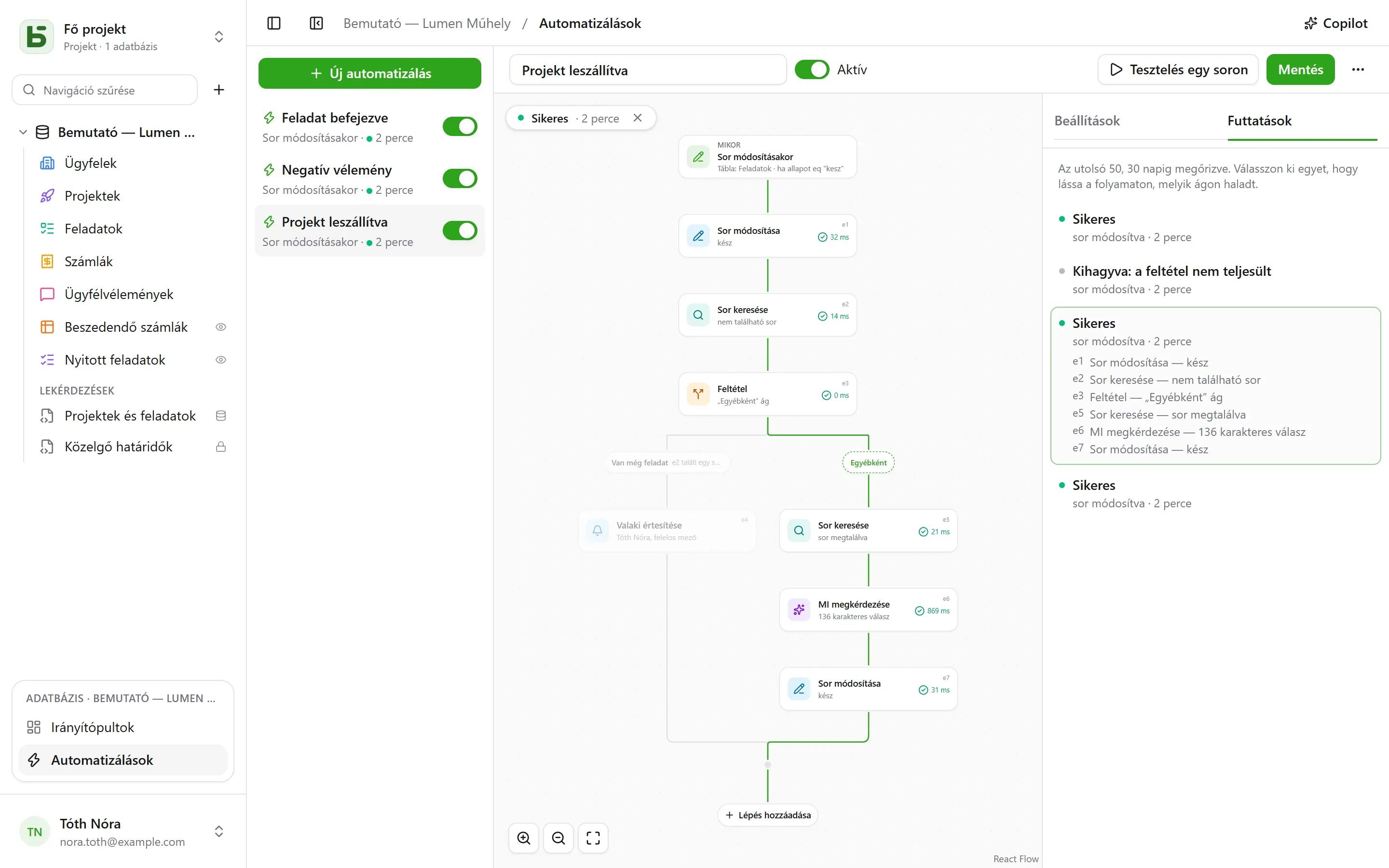Viewport: 1389px width, 868px height.
Task: Select the Valaki értesítése node
Action: (x=667, y=530)
